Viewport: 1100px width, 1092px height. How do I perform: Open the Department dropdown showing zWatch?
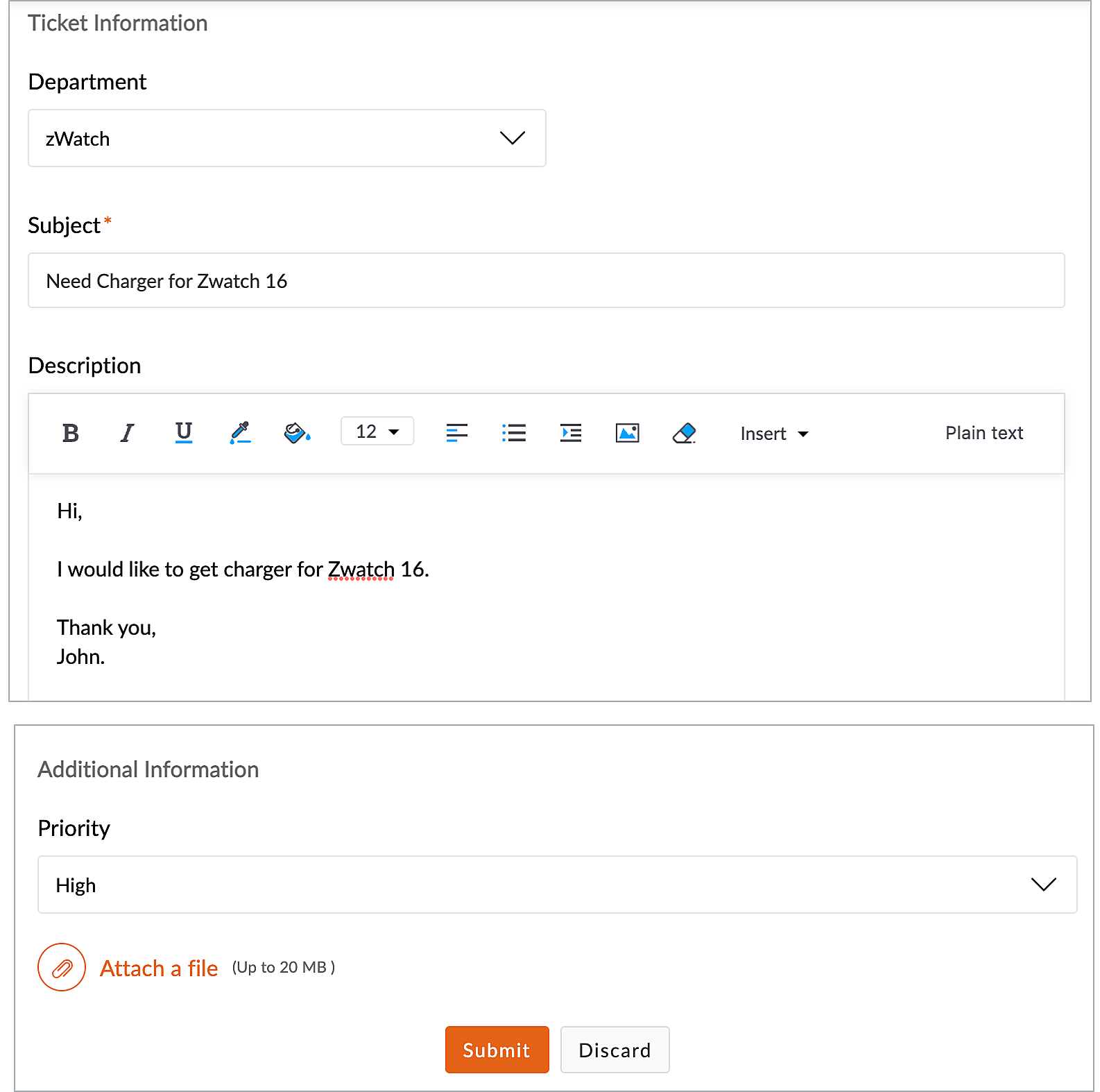[x=287, y=138]
